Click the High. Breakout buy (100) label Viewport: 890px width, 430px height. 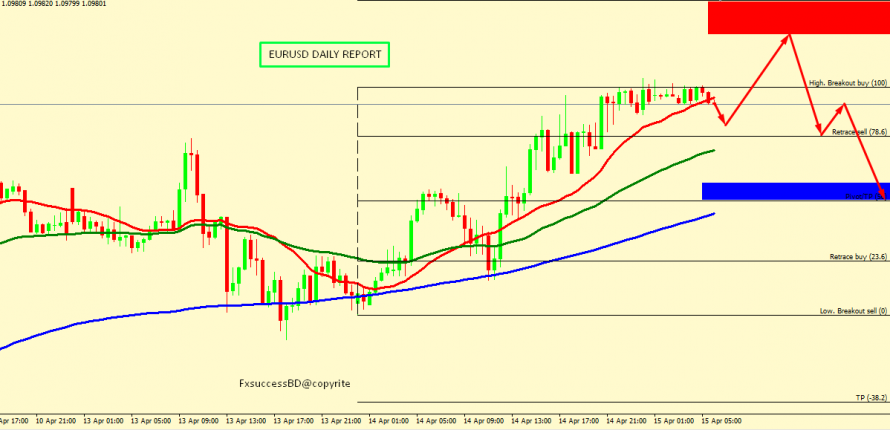(848, 83)
